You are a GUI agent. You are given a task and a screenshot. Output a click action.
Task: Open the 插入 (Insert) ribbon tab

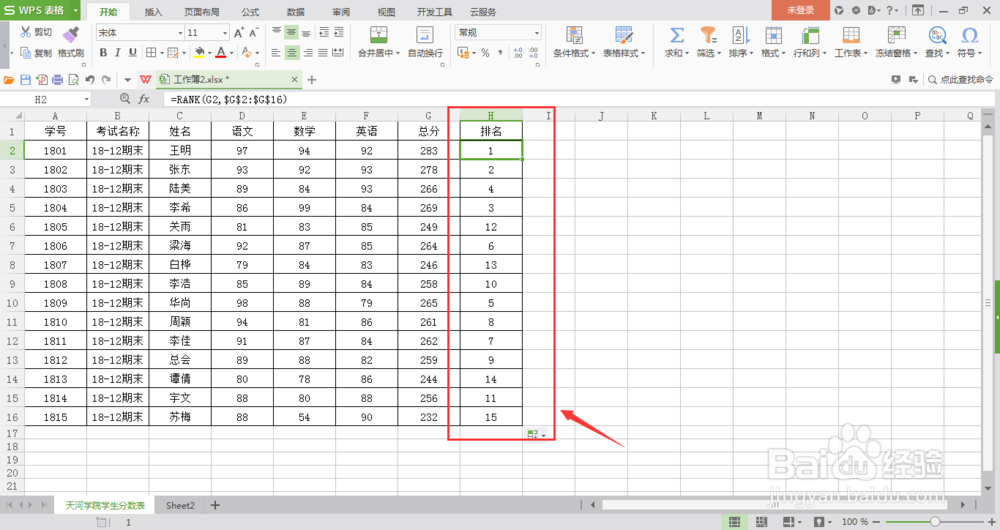tap(153, 11)
